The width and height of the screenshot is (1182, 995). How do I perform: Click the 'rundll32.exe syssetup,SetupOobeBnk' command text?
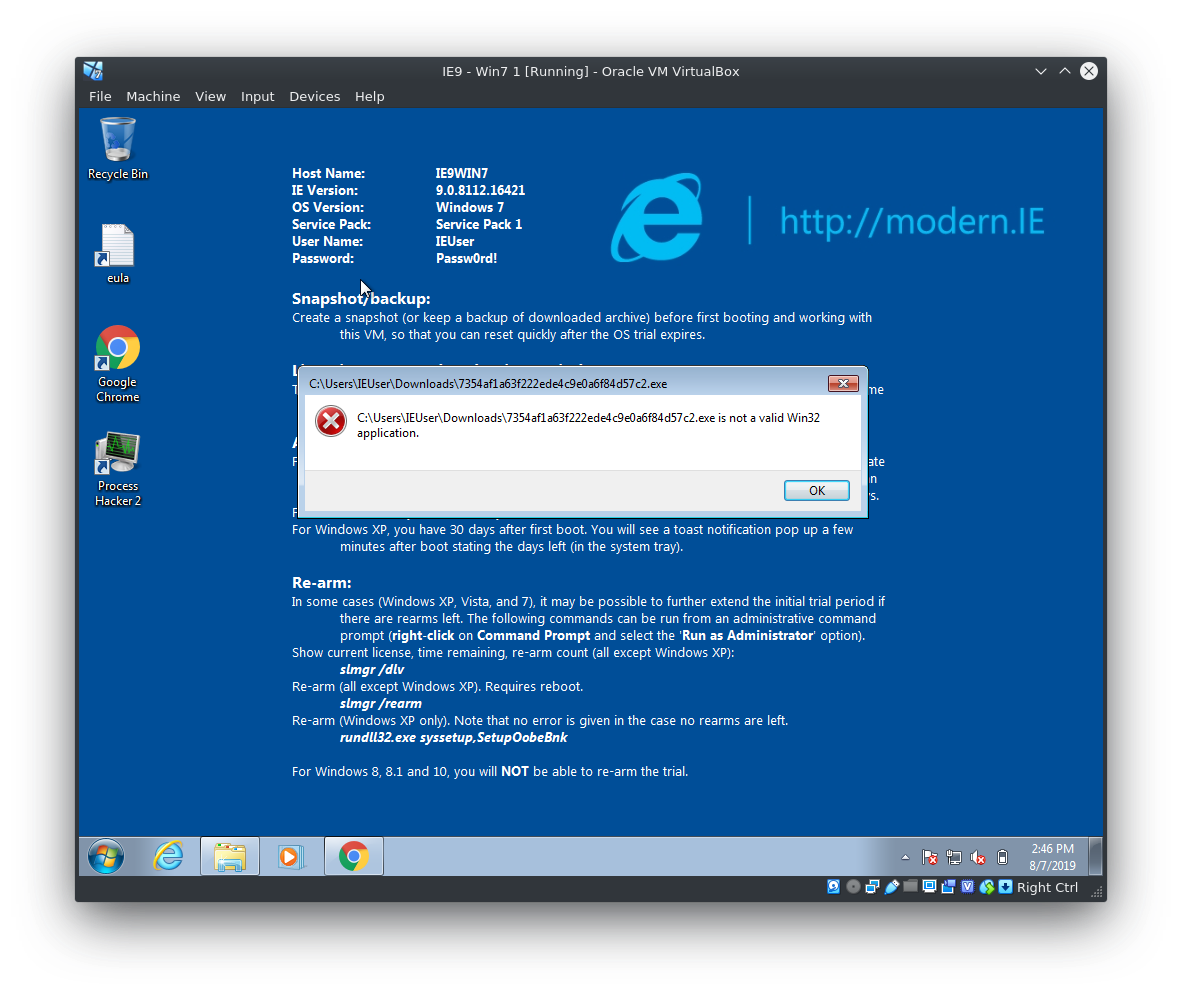(x=453, y=737)
